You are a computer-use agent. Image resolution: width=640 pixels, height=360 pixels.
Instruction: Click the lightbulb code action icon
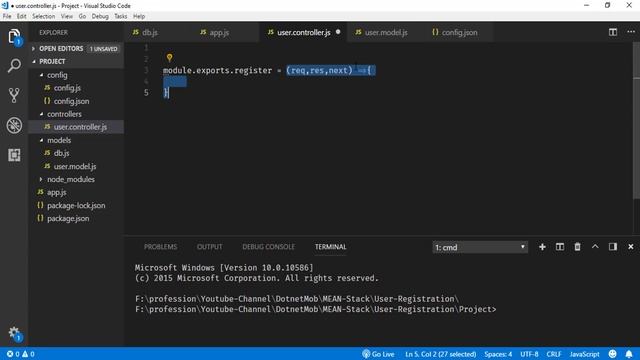tap(169, 58)
